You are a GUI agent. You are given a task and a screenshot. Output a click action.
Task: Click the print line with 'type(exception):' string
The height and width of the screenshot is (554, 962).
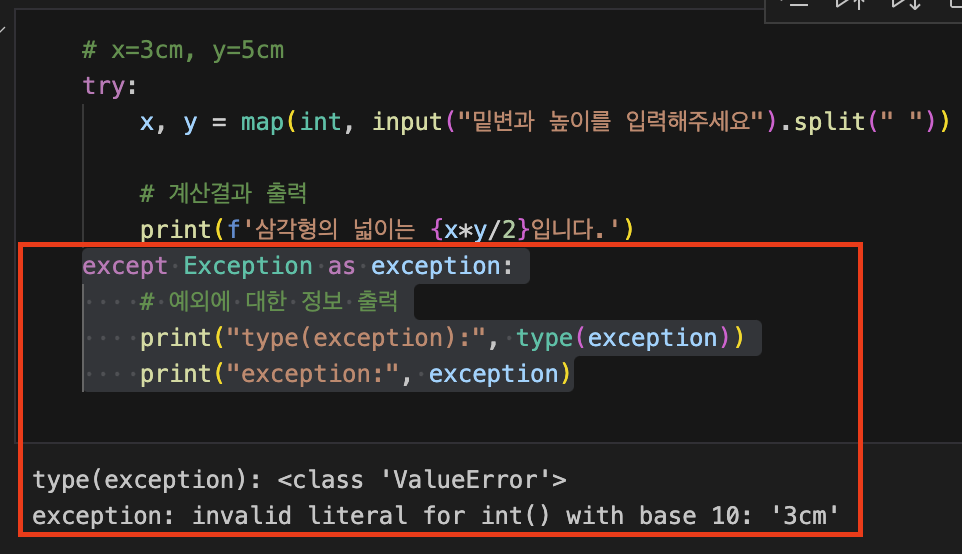tap(442, 338)
